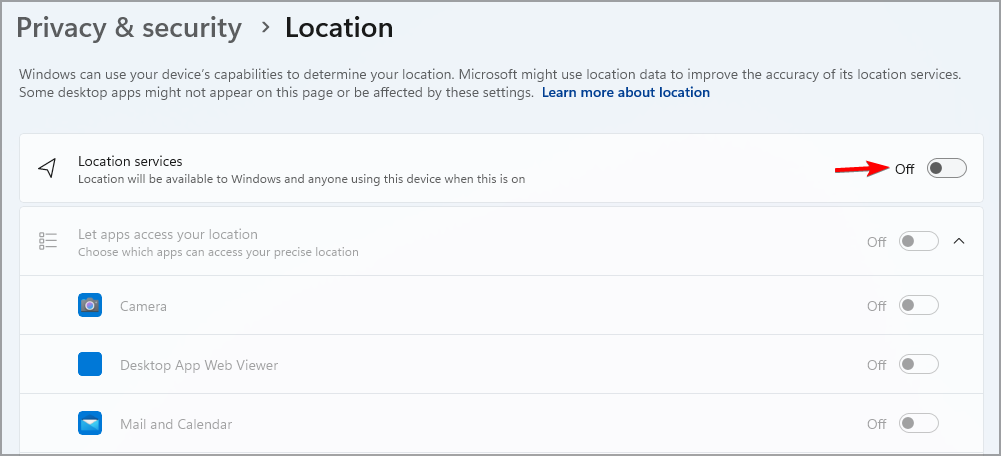1001x456 pixels.
Task: Enable location access for Camera
Action: tap(918, 306)
